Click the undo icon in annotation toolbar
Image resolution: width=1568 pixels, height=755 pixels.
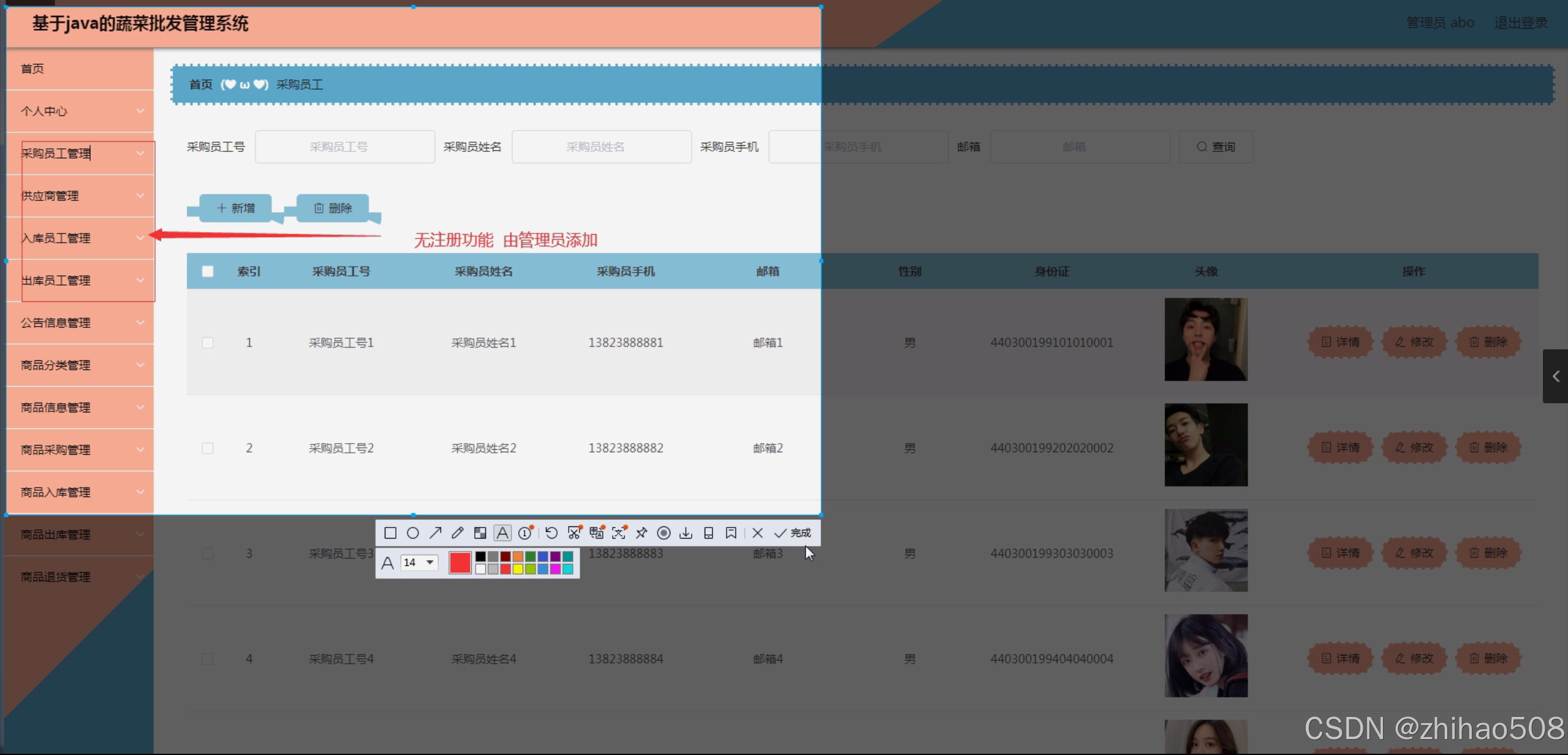coord(551,533)
